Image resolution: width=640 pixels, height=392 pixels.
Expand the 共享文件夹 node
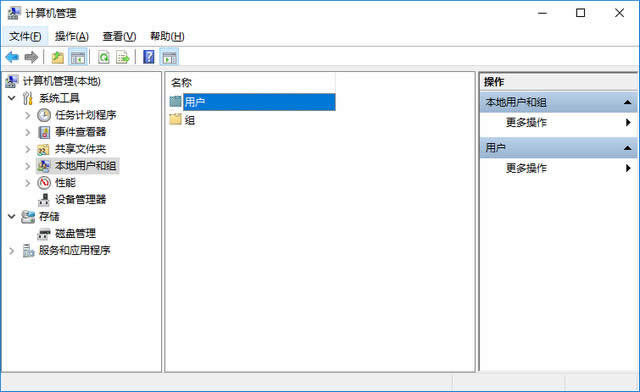tap(28, 149)
